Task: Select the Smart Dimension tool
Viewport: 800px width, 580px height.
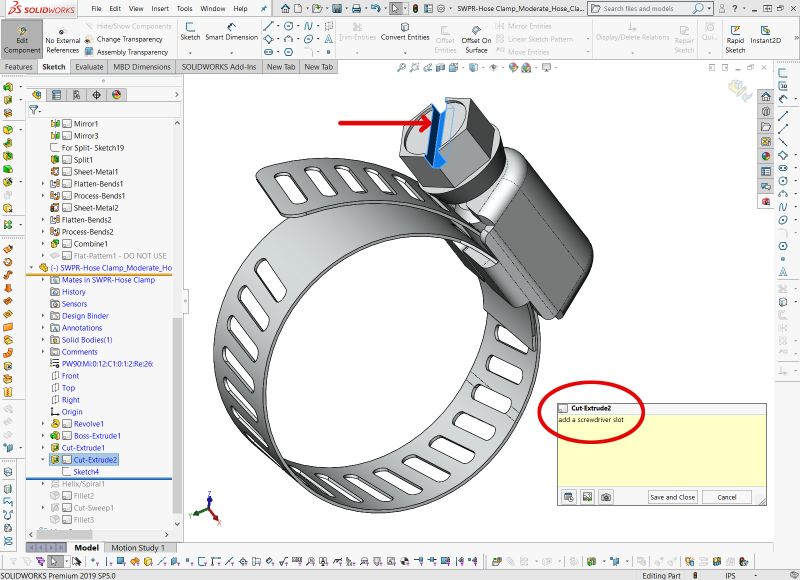Action: coord(232,32)
